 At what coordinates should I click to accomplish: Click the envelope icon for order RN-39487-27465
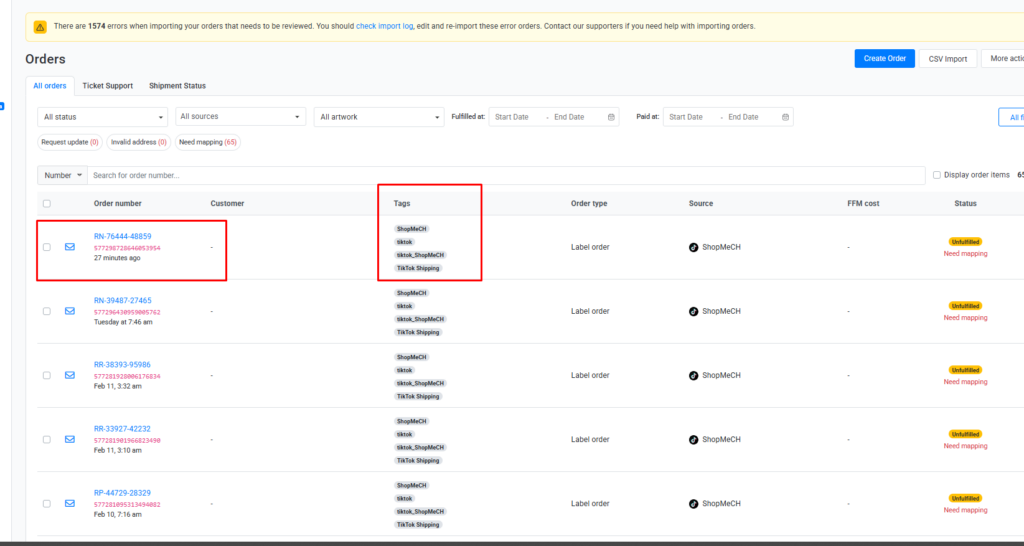(70, 311)
